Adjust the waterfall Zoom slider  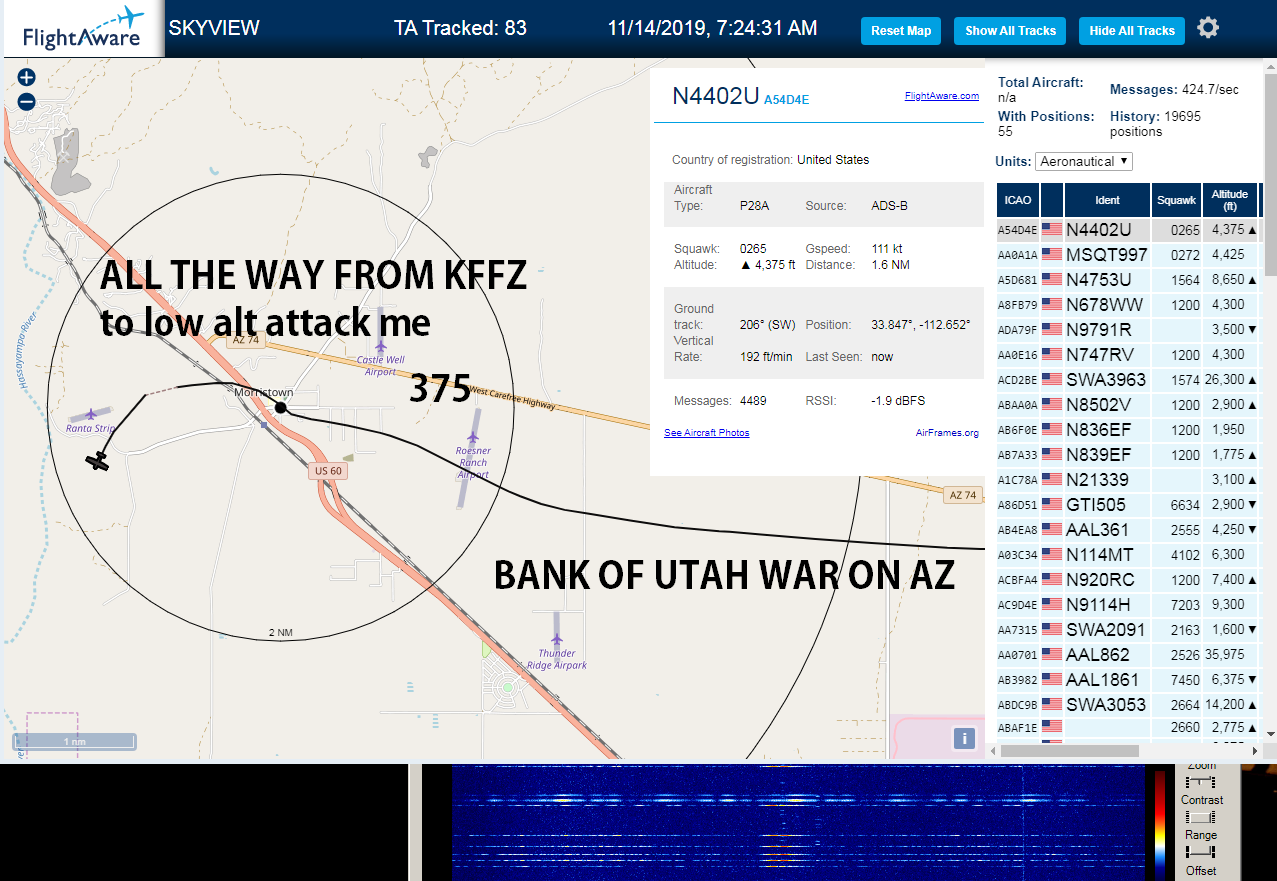pyautogui.click(x=1199, y=781)
